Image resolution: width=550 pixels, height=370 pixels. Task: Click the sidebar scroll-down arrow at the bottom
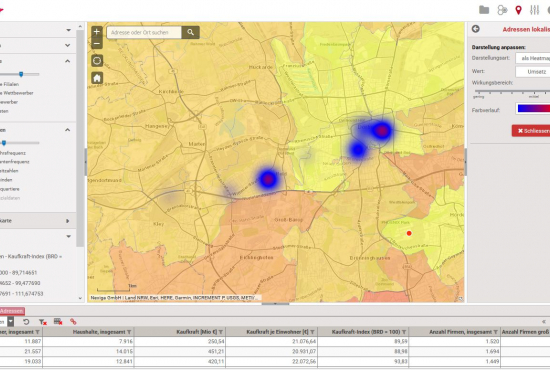click(80, 298)
